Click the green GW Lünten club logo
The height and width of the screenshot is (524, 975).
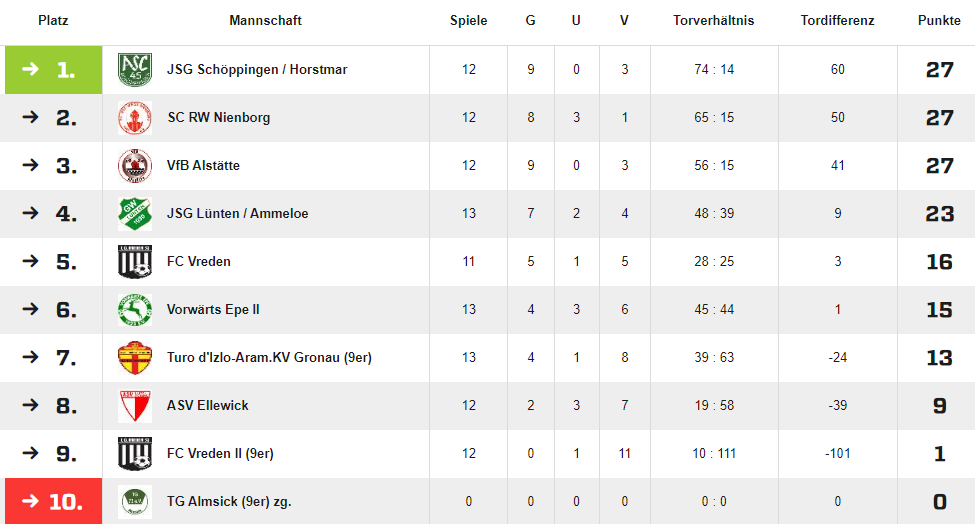coord(135,213)
